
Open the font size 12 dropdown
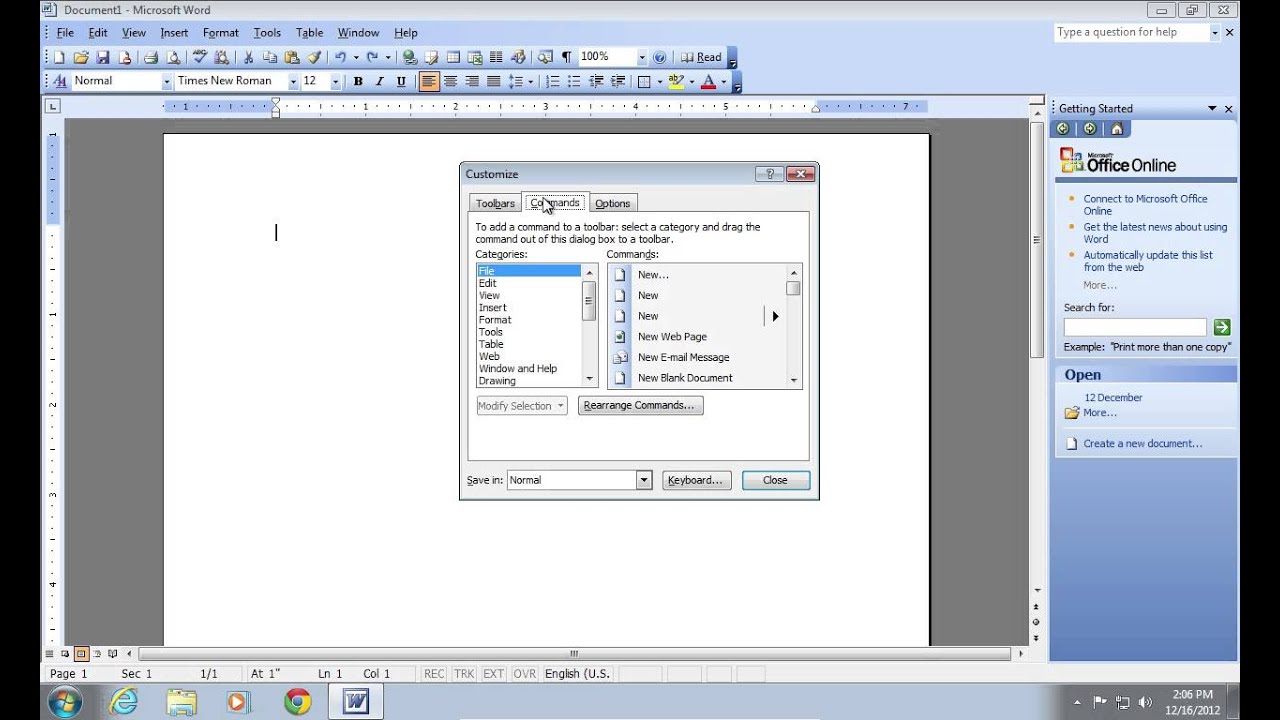click(335, 82)
